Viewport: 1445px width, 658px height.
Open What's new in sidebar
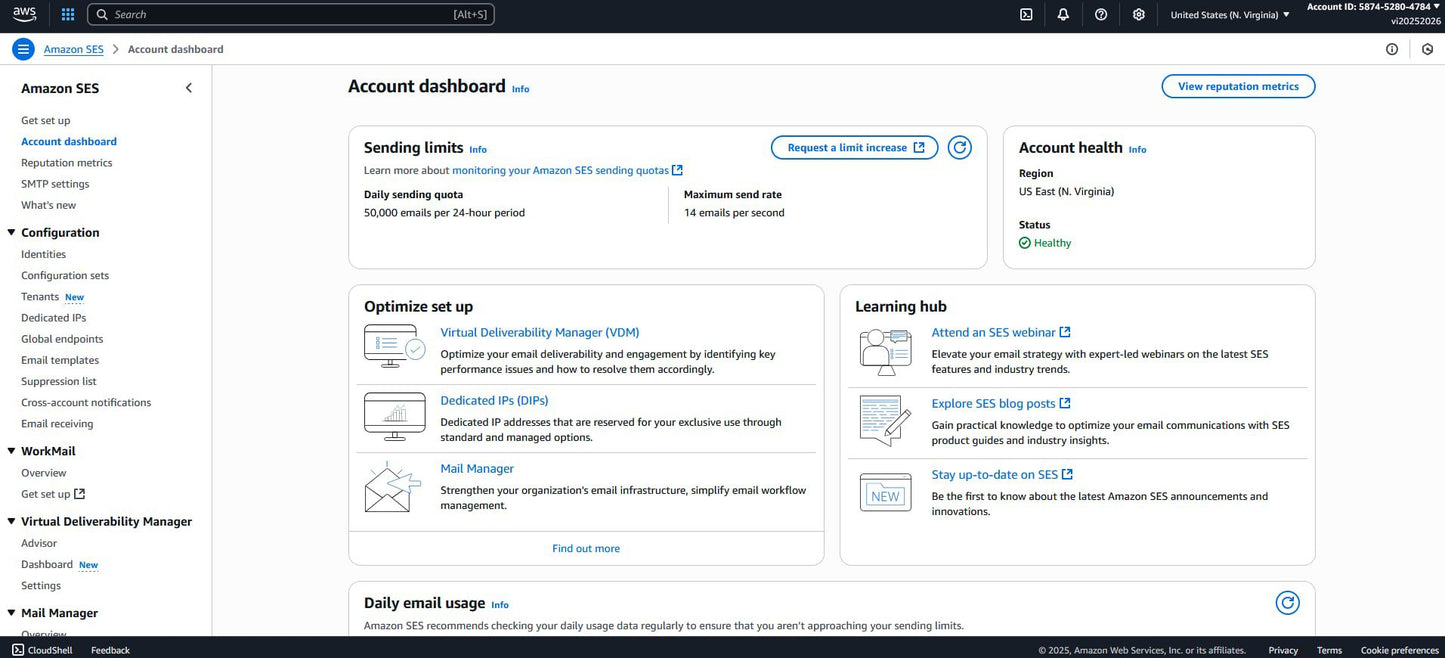[x=48, y=205]
